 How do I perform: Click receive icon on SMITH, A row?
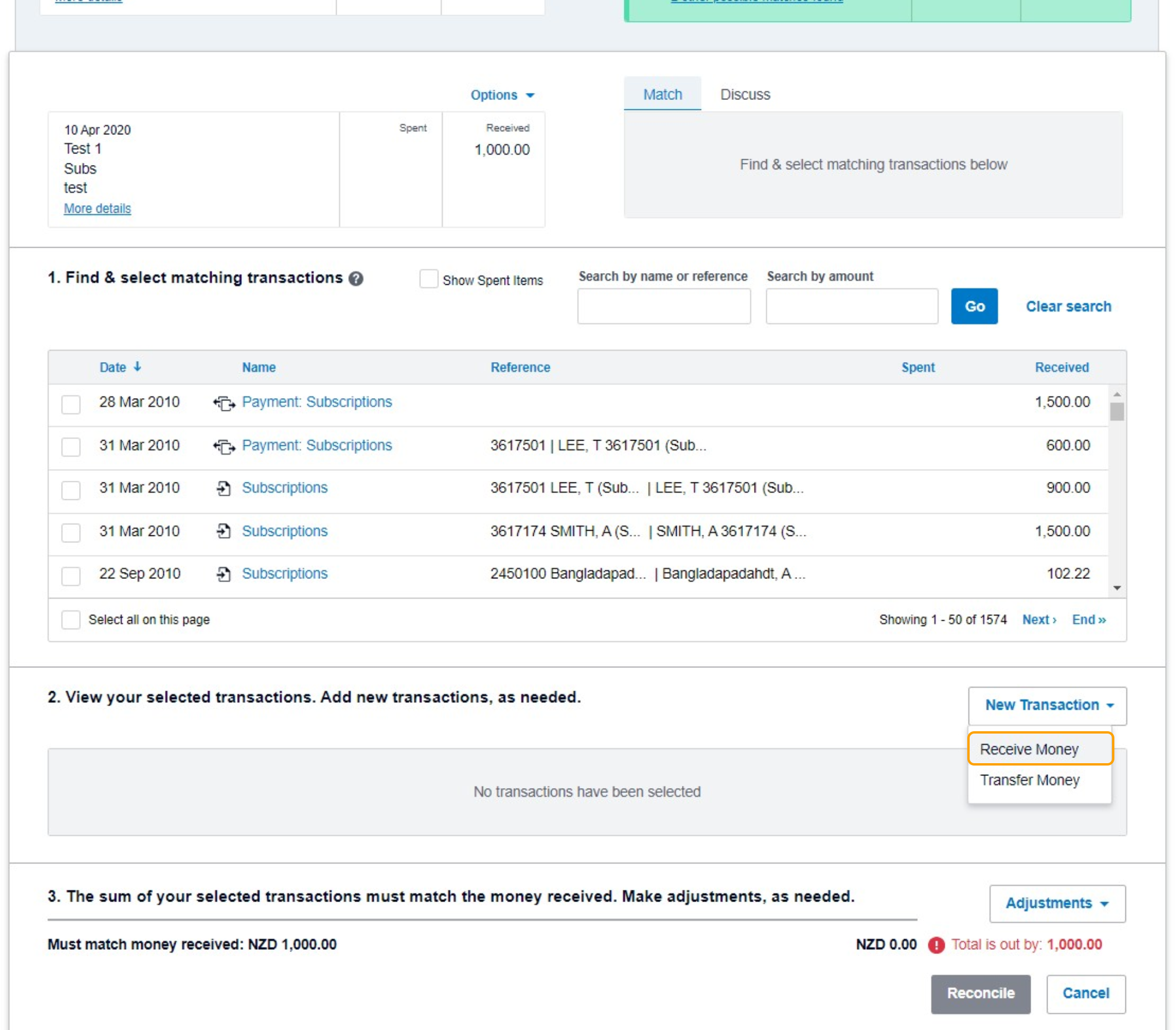click(x=224, y=531)
